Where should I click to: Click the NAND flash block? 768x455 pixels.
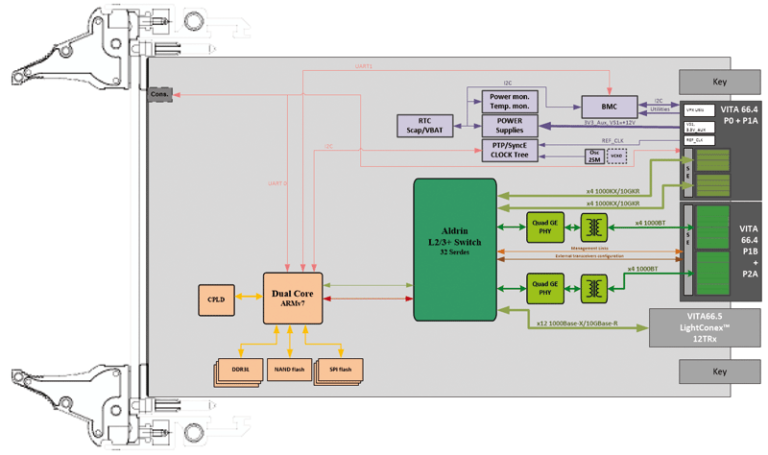(290, 369)
